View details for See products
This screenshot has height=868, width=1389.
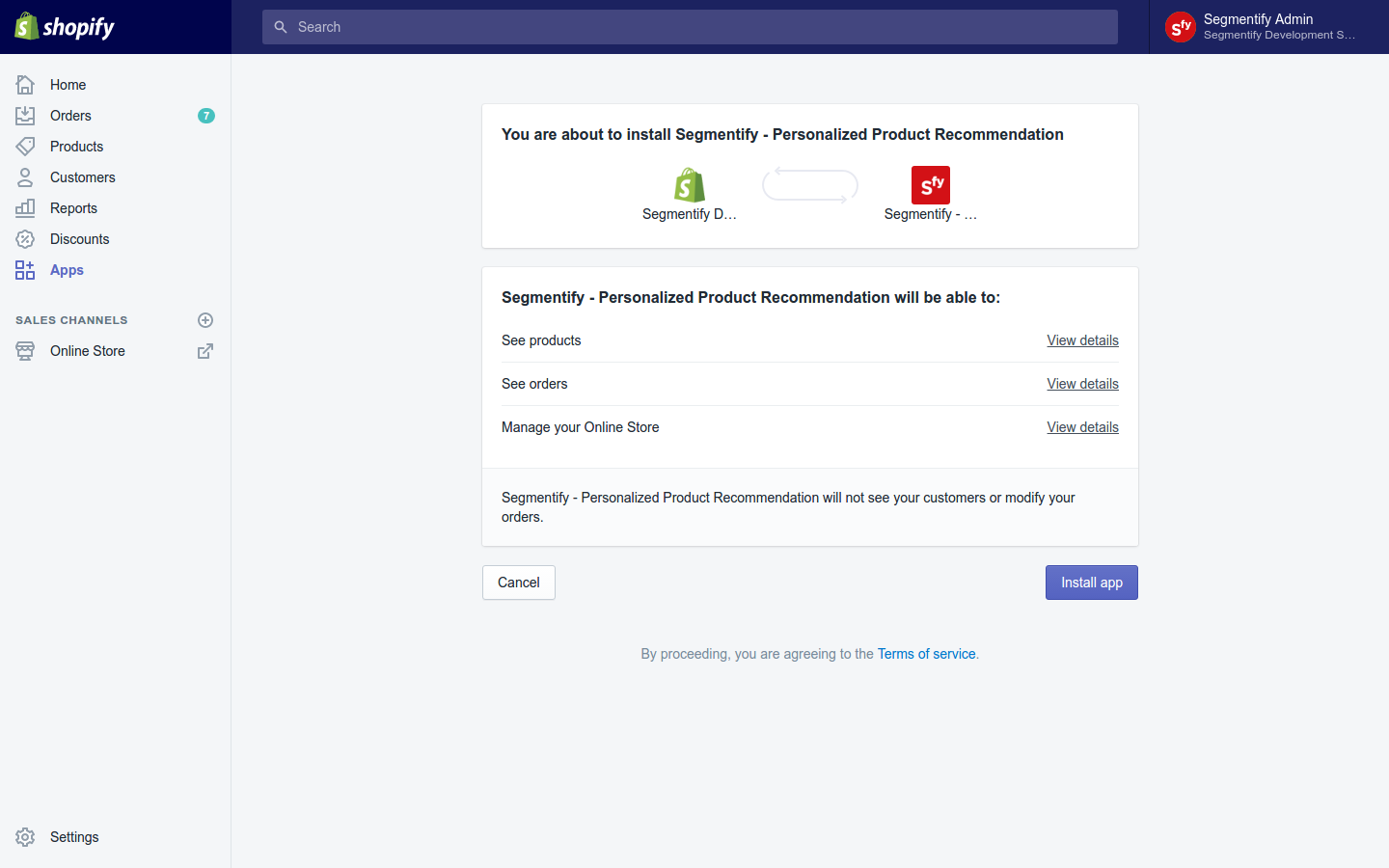tap(1082, 340)
